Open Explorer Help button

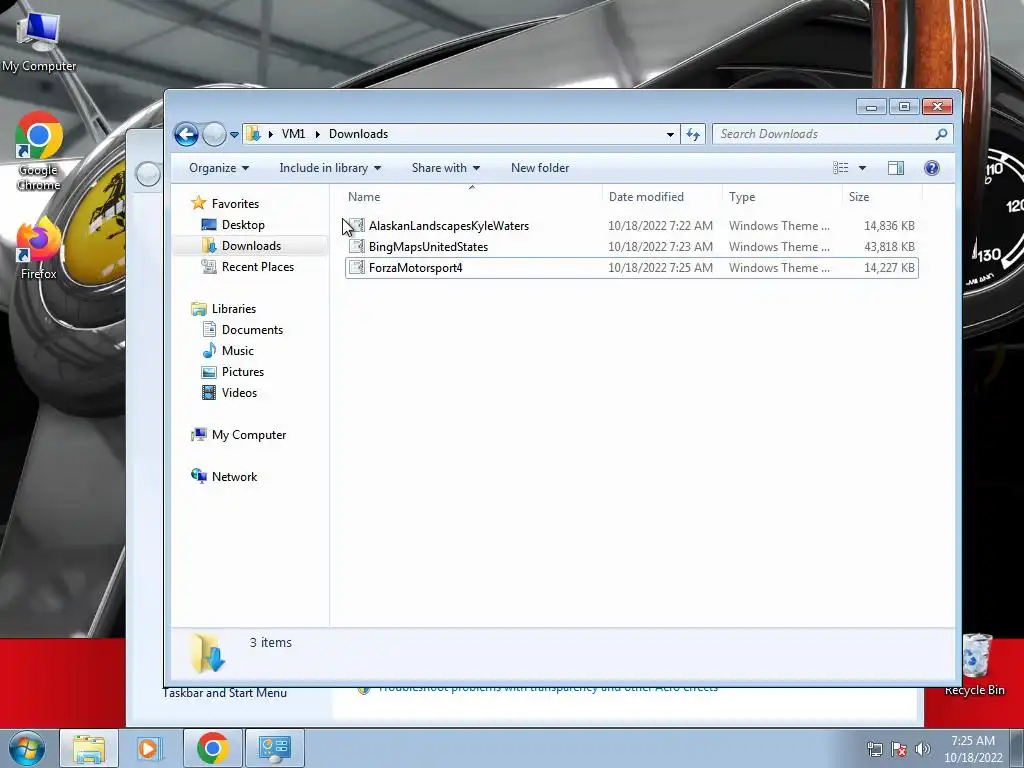click(x=932, y=168)
